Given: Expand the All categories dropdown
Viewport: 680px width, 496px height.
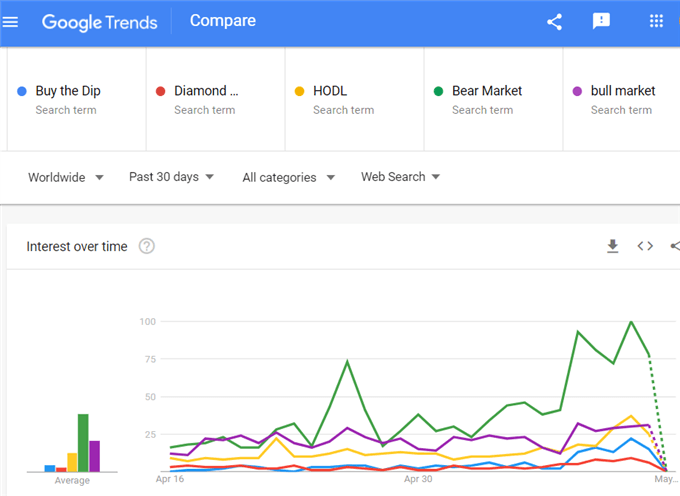Looking at the screenshot, I should pos(288,177).
